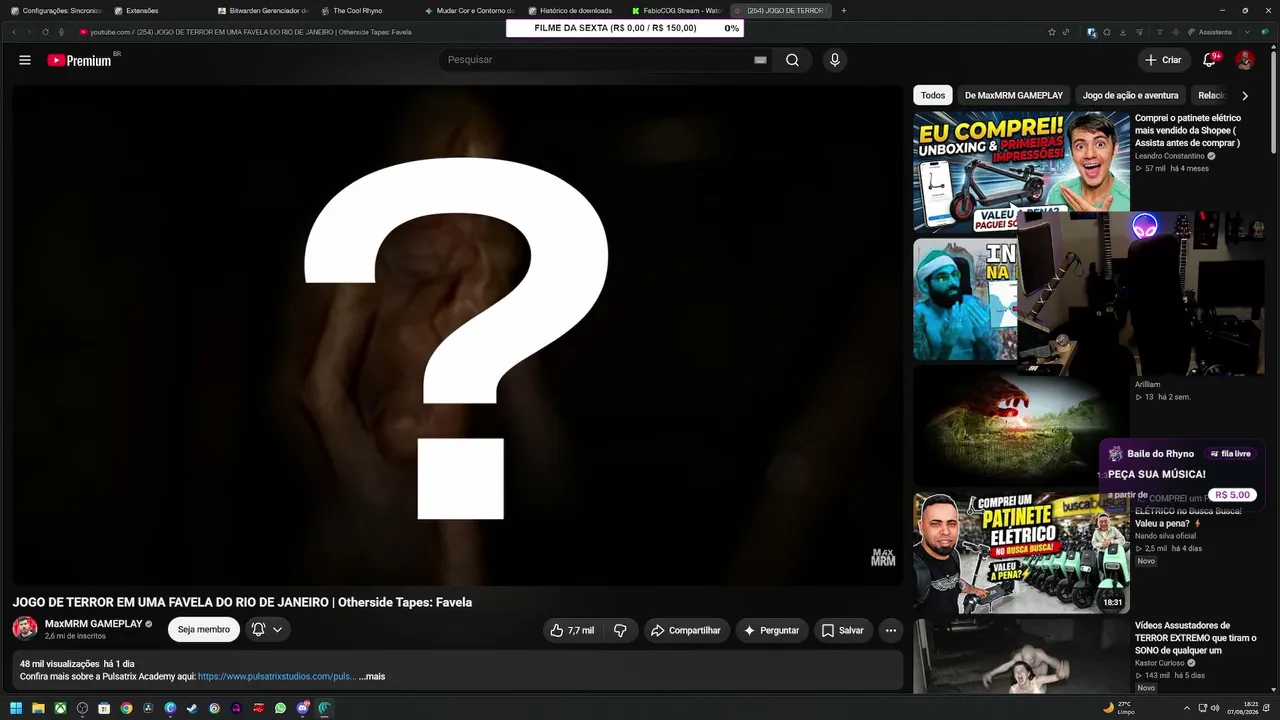Open the account avatar menu

pos(1245,60)
